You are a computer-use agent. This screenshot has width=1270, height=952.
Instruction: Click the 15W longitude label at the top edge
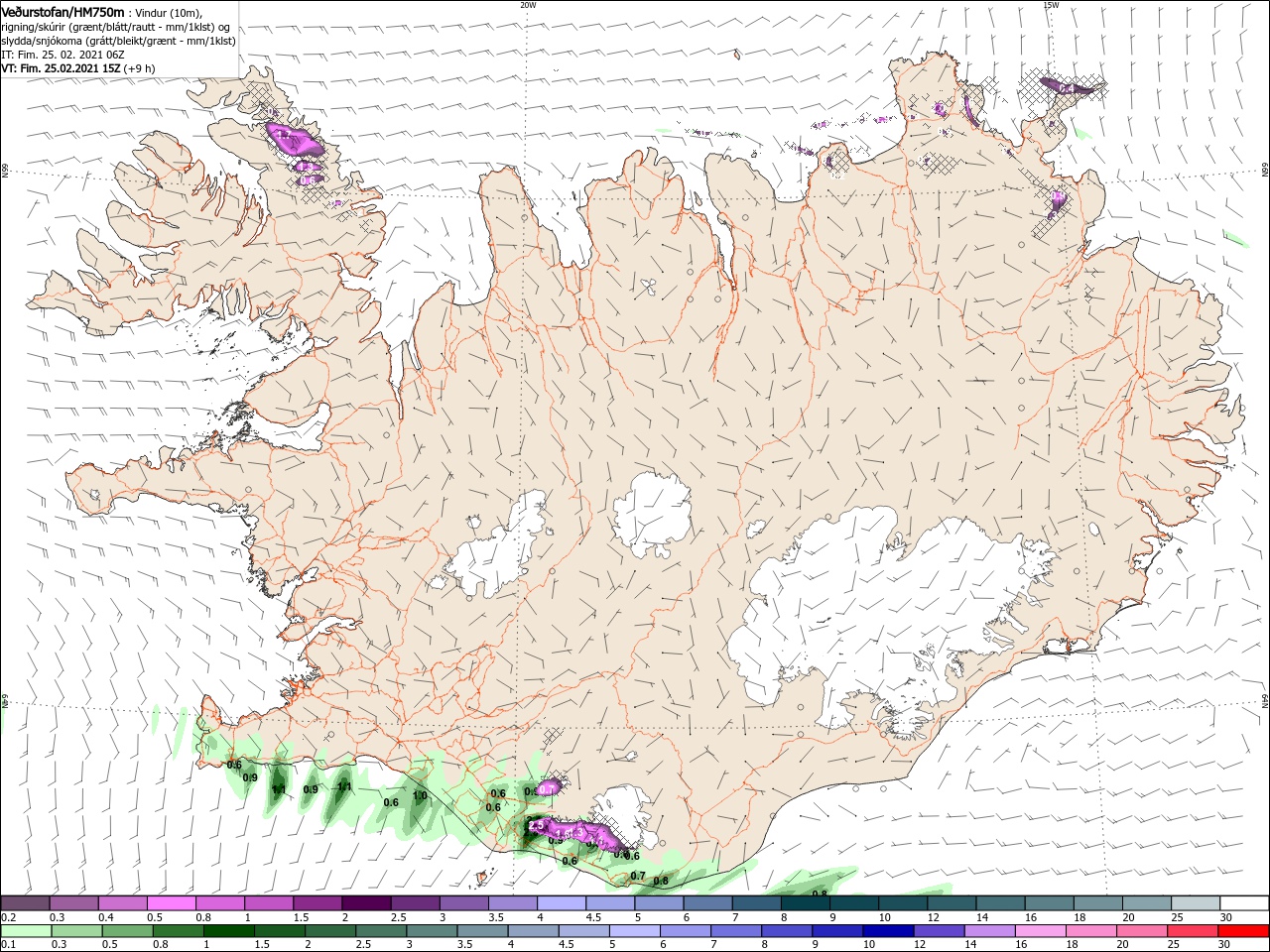[1051, 5]
